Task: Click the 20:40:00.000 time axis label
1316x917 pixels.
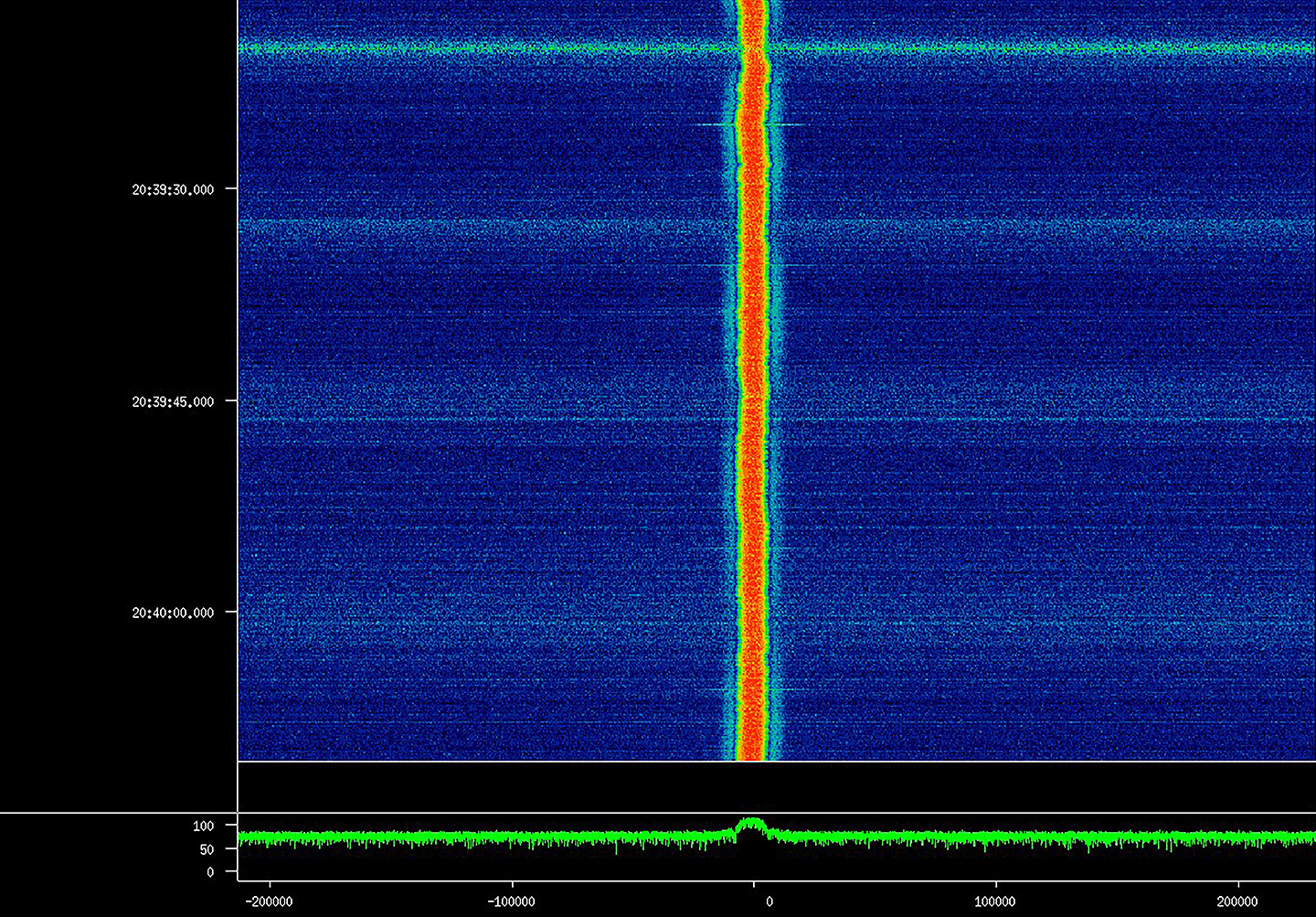Action: coord(173,613)
